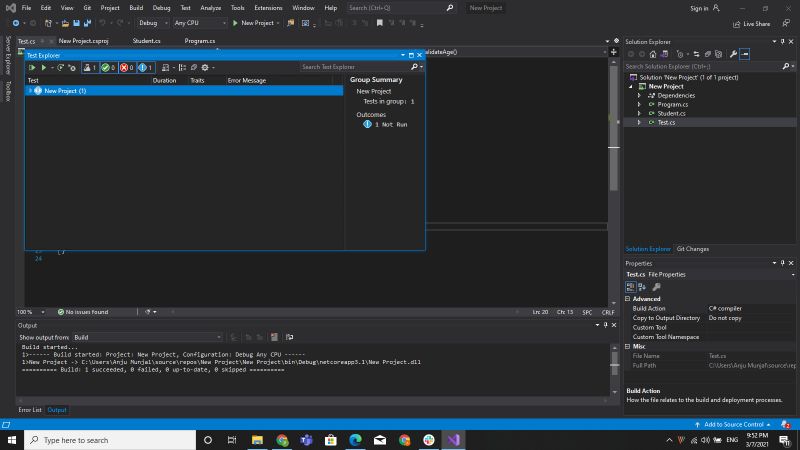Open the Test Explorer playlist icon
Viewport: 800px width, 450px height.
click(x=165, y=67)
